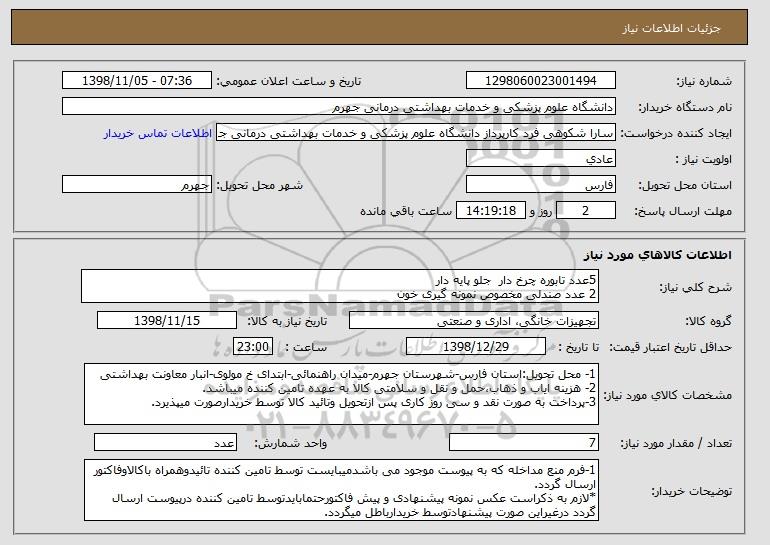Click the label 'شهر محل تحویل:'

point(260,186)
